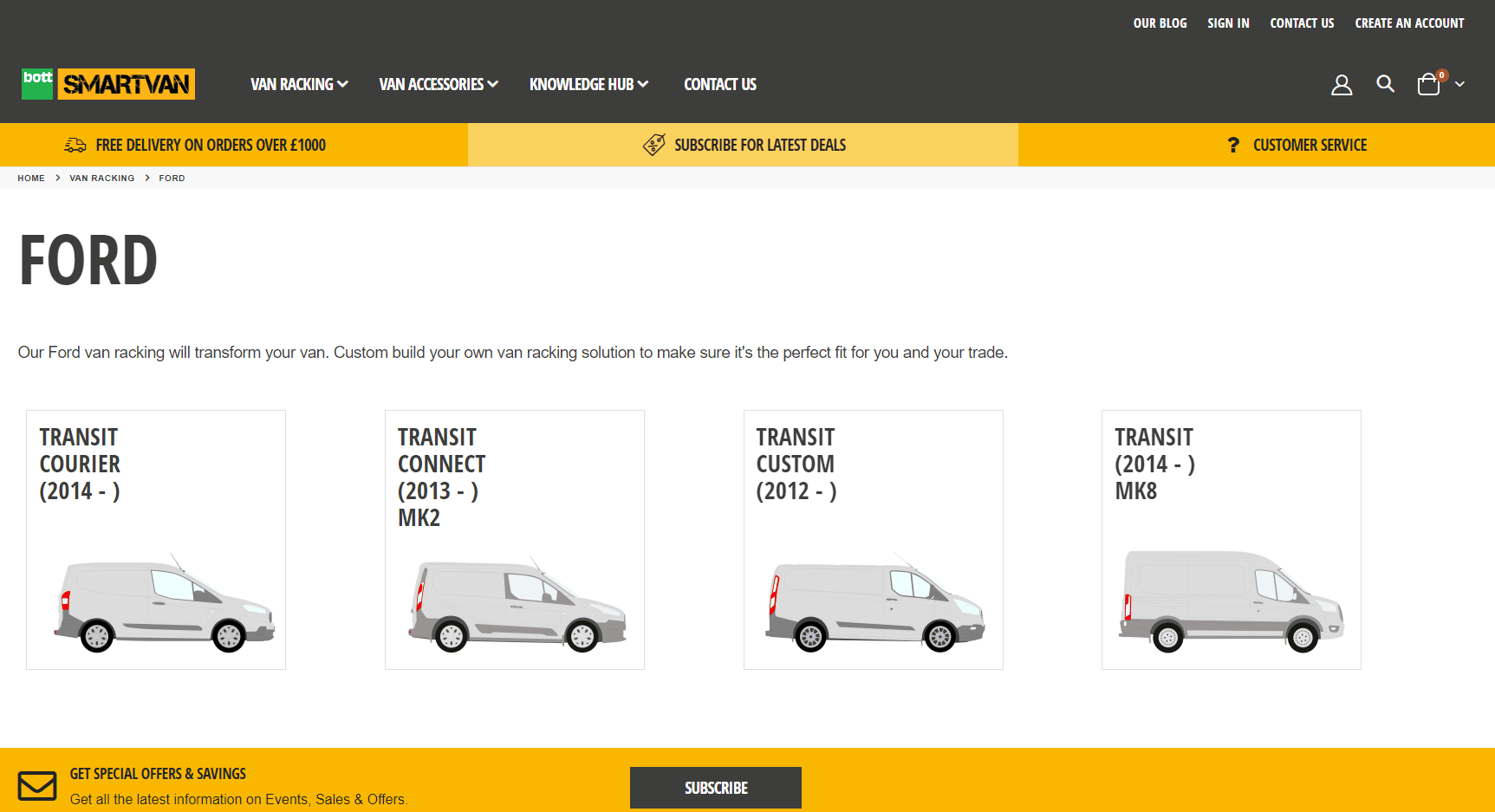This screenshot has width=1495, height=812.
Task: Click Subscribe For Latest Deals banner
Action: tap(760, 145)
